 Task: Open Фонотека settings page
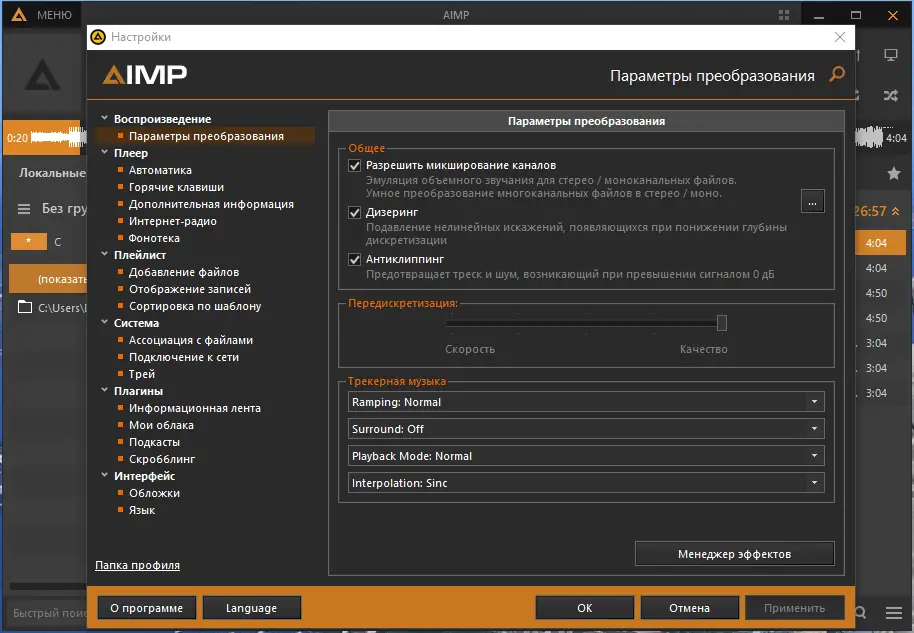(x=154, y=238)
